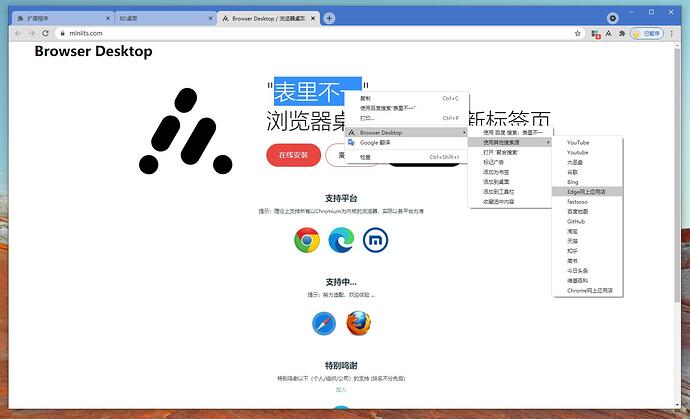The image size is (690, 419).
Task: Select 添加到工具栏 in the submenu
Action: coord(510,192)
